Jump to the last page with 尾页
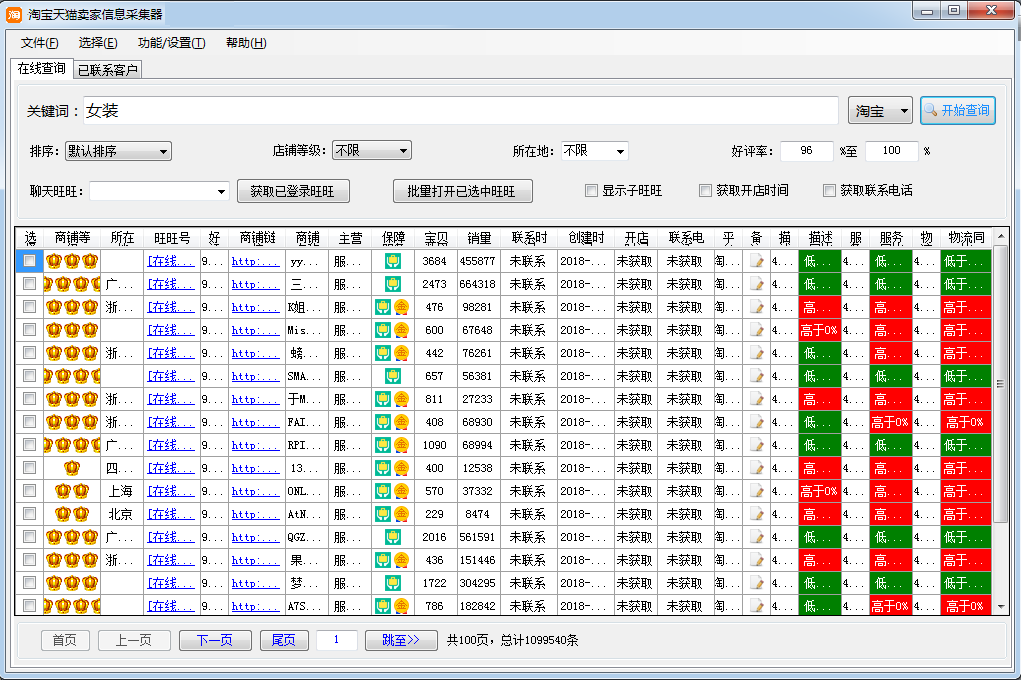The height and width of the screenshot is (680, 1021). click(283, 640)
